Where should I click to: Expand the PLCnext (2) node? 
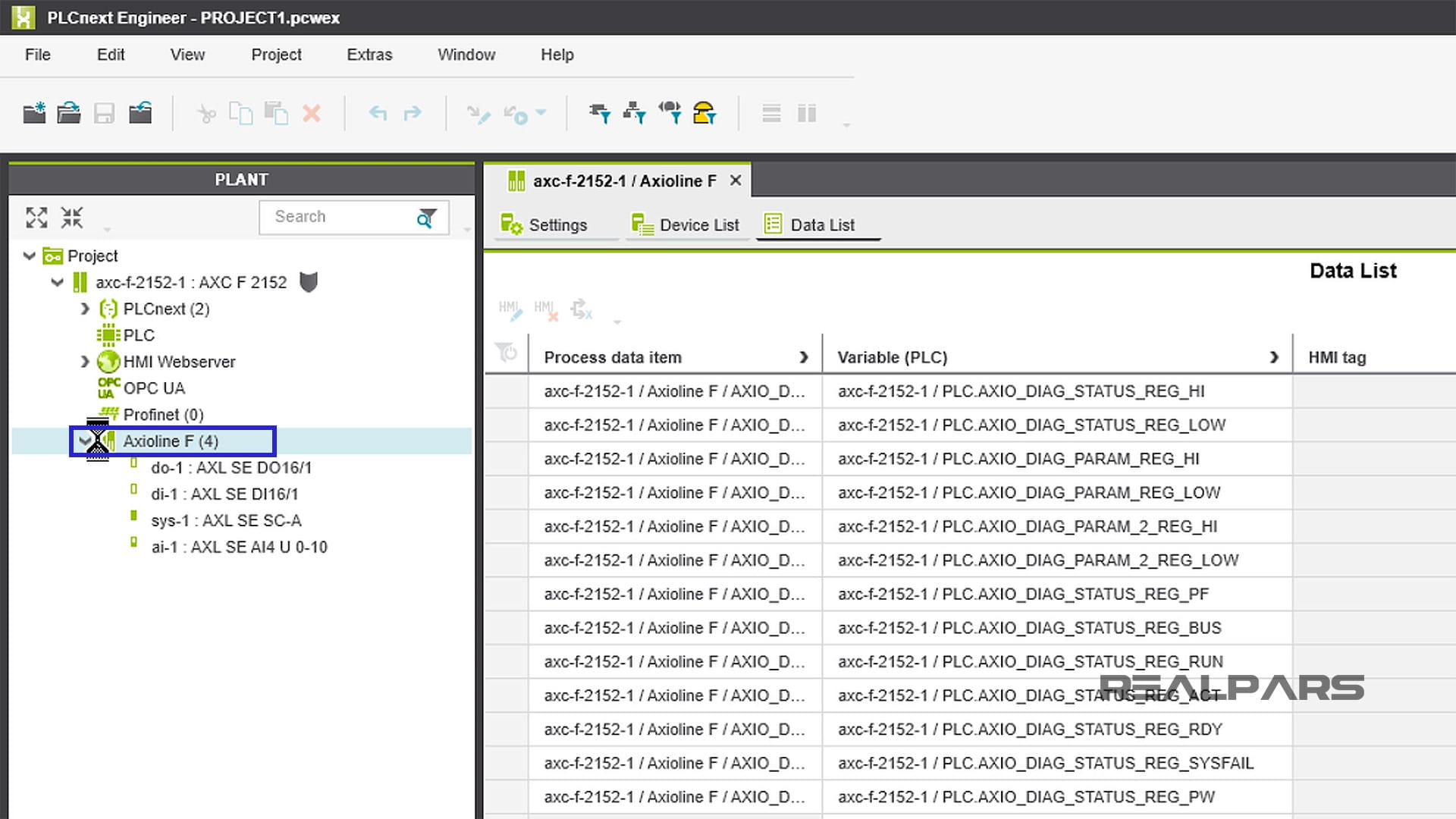coord(85,309)
